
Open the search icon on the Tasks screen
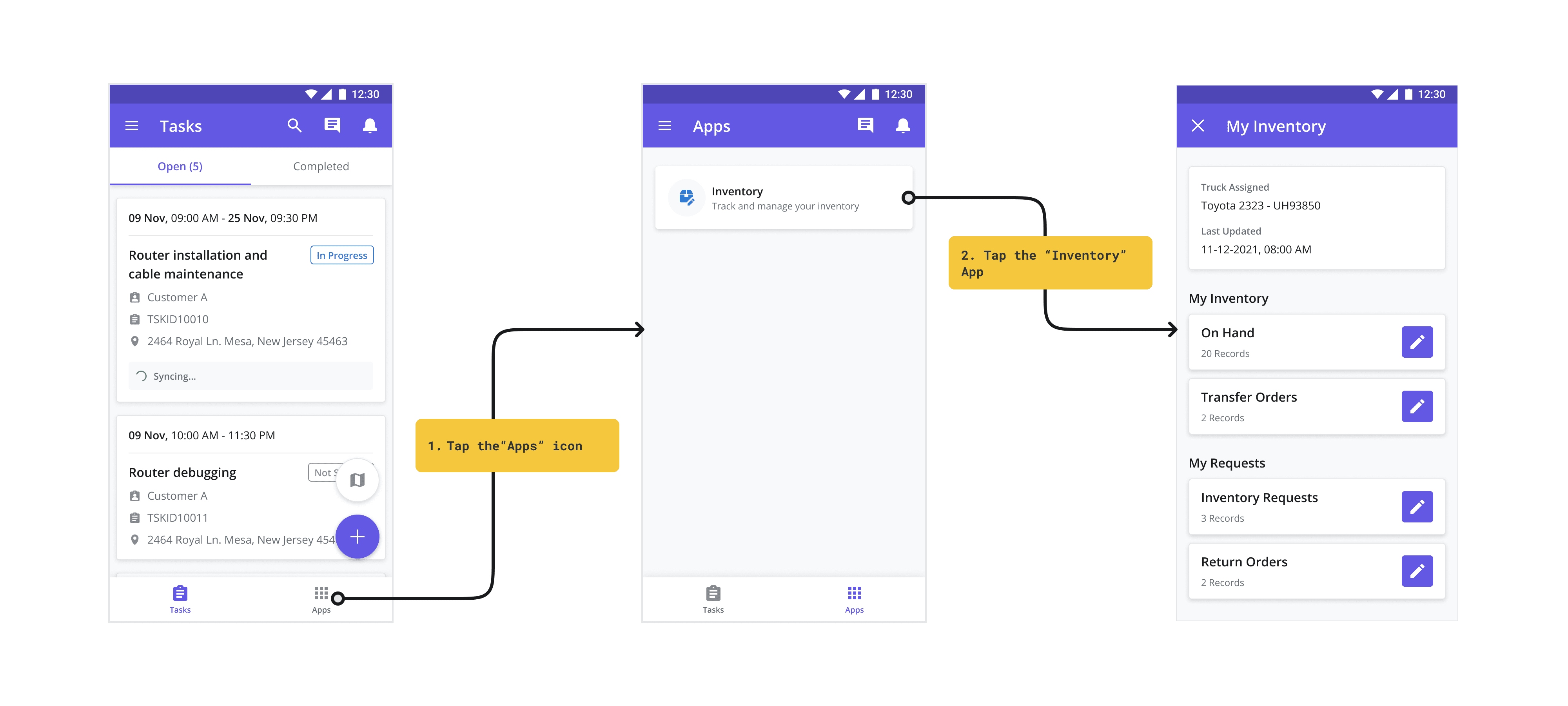tap(295, 126)
